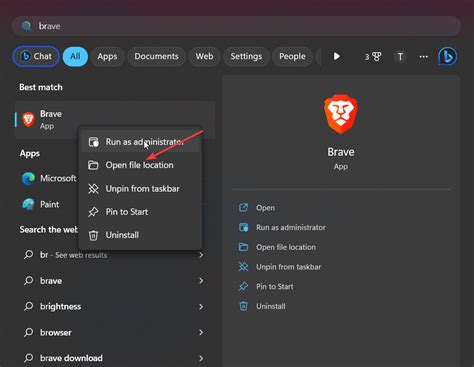Click the arrow to show more filters
Viewport: 474px width, 367px height.
[x=337, y=56]
